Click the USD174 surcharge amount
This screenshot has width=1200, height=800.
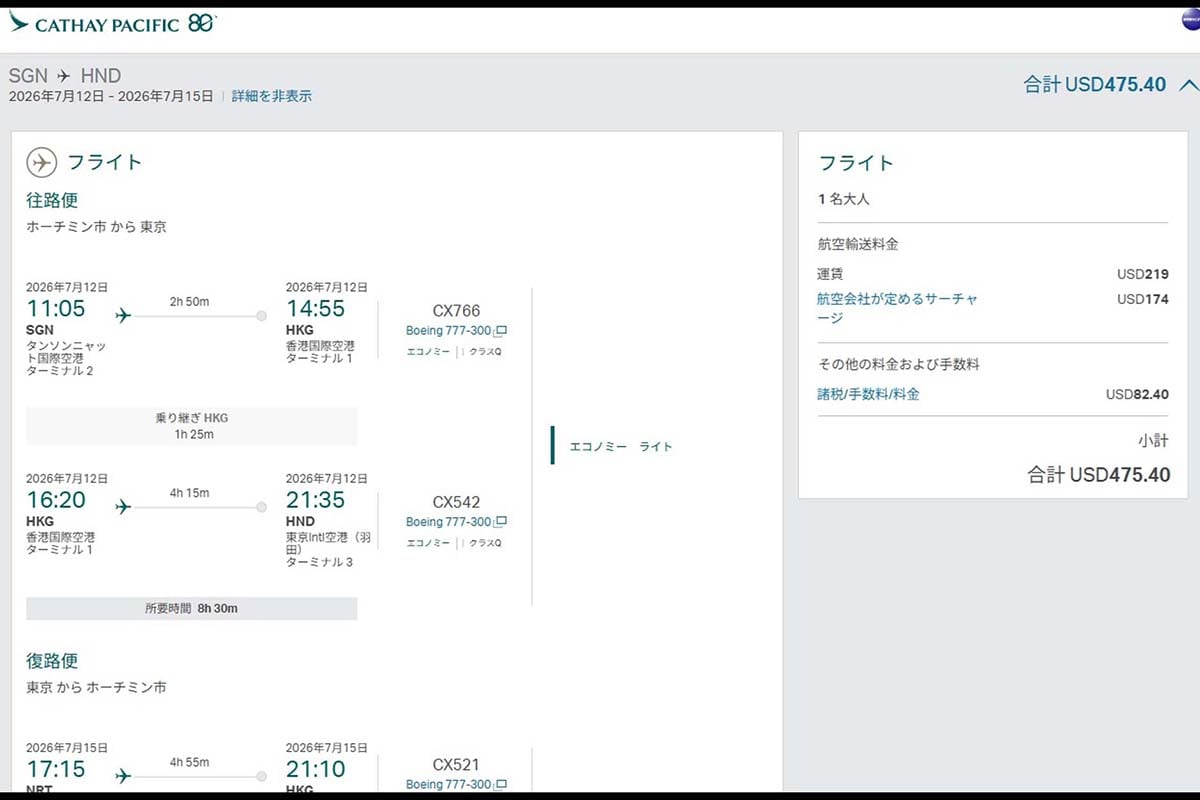(1142, 299)
